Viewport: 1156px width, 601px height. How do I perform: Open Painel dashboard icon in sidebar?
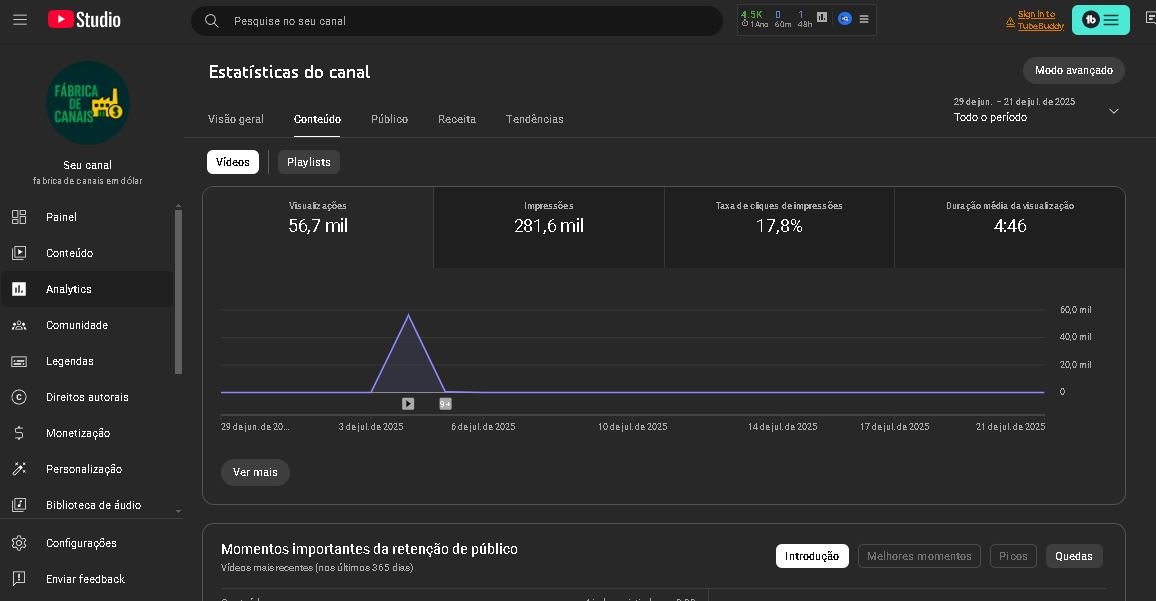pos(19,217)
